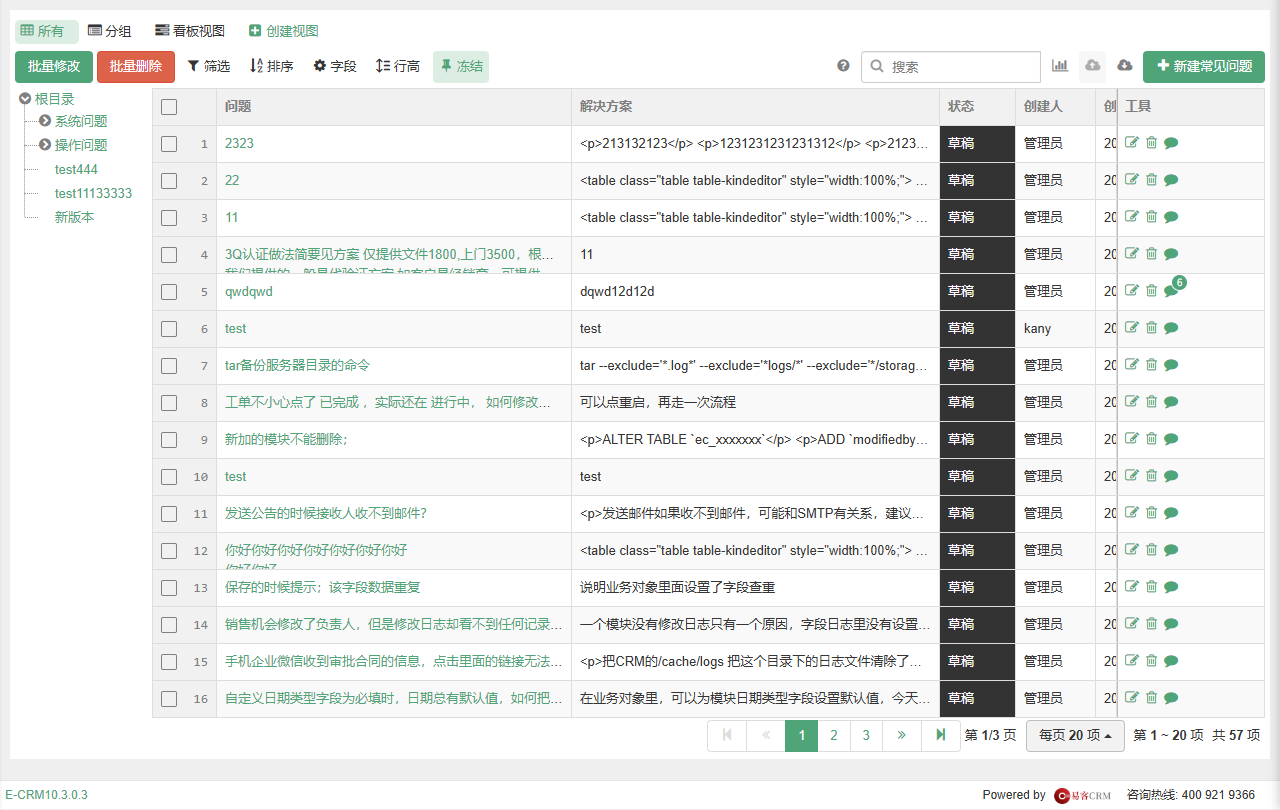Edit the row 5 record qwdqwd
1280x810 pixels.
point(1132,291)
